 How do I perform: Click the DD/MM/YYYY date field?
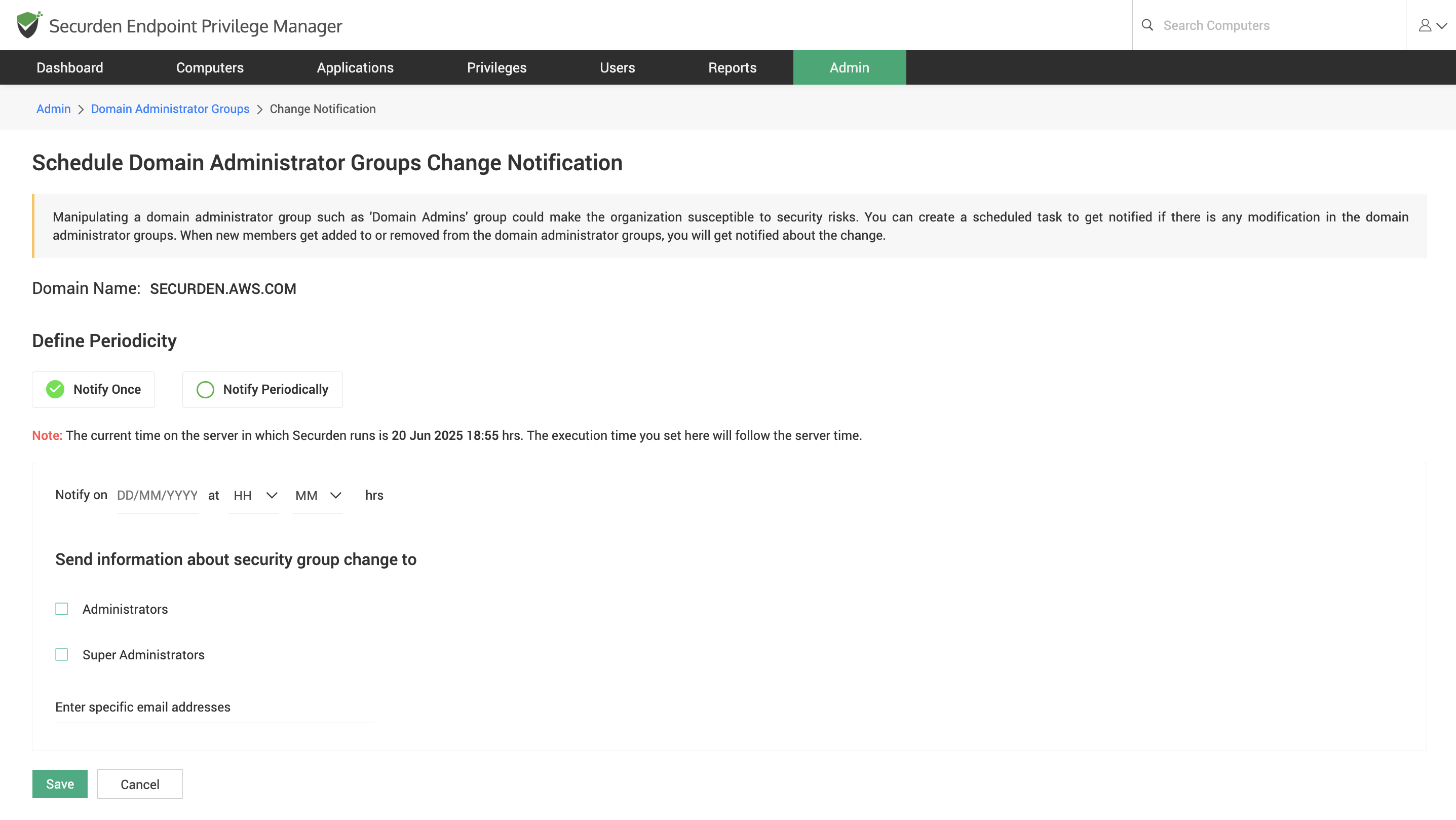point(158,496)
